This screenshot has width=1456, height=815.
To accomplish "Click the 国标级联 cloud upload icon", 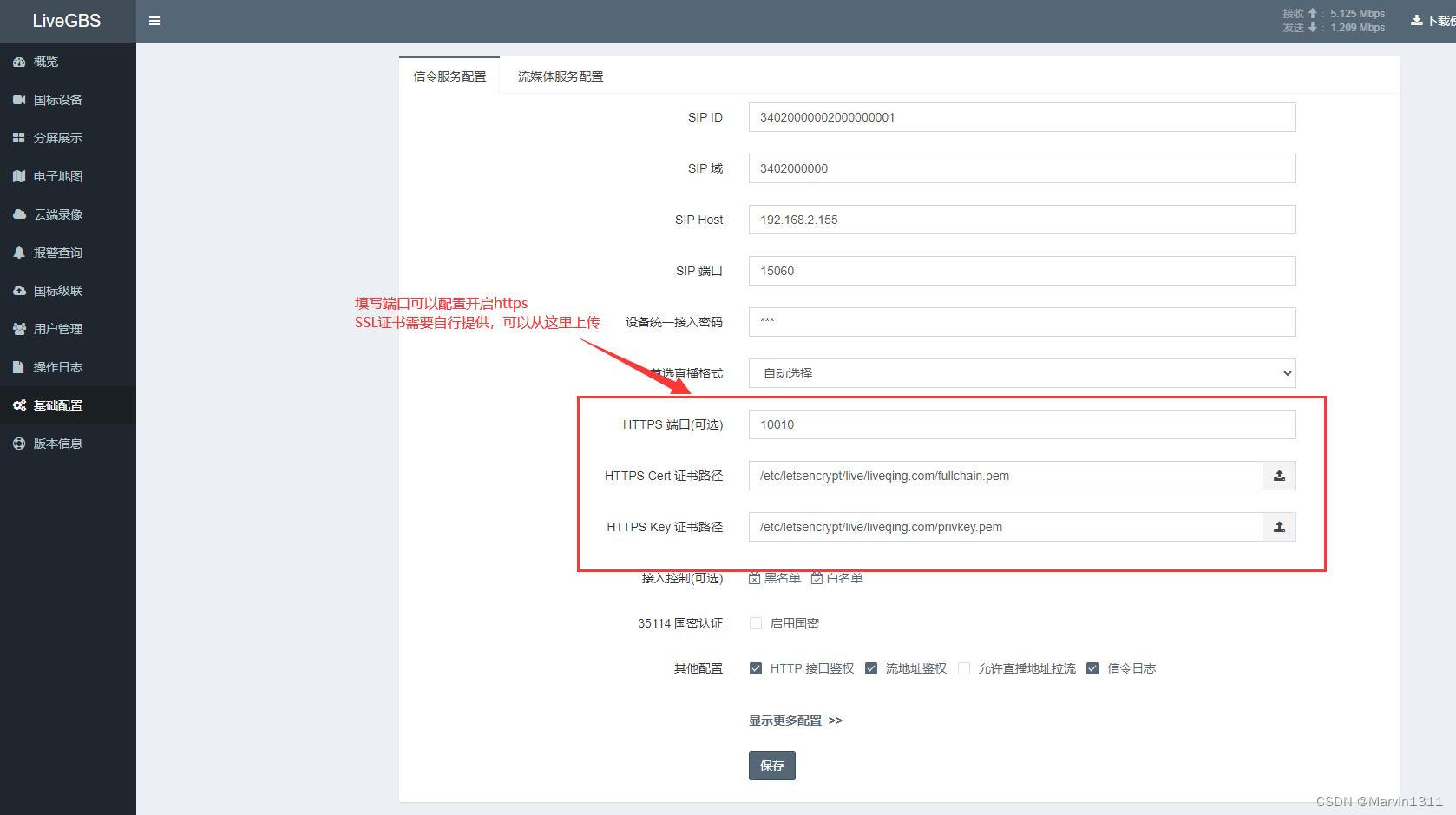I will [x=19, y=291].
